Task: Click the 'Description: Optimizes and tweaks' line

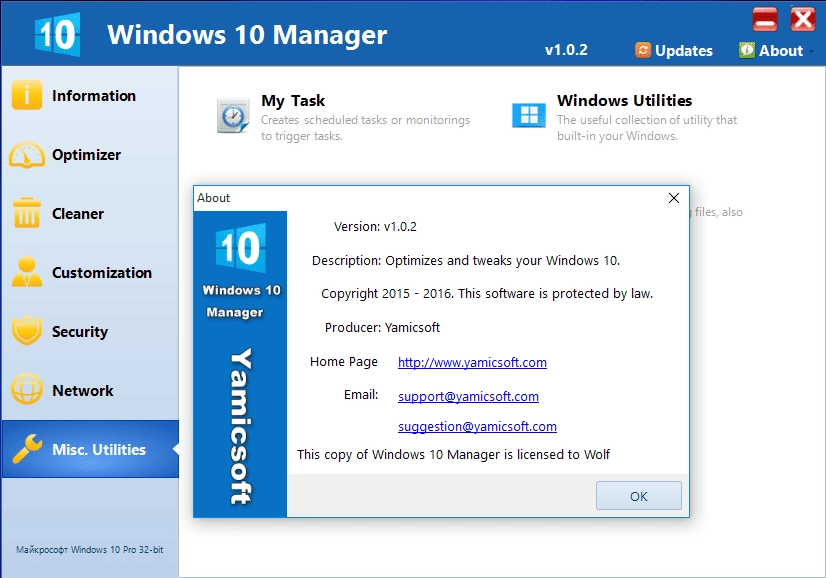Action: pos(466,260)
